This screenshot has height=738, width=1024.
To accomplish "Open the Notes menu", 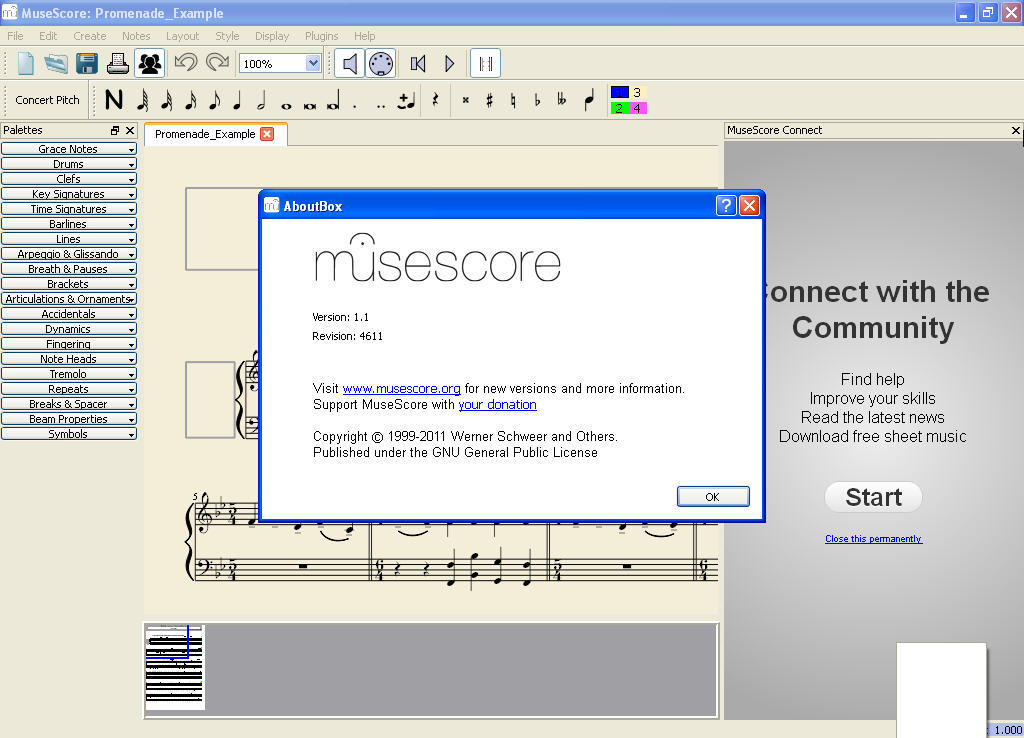I will (136, 35).
